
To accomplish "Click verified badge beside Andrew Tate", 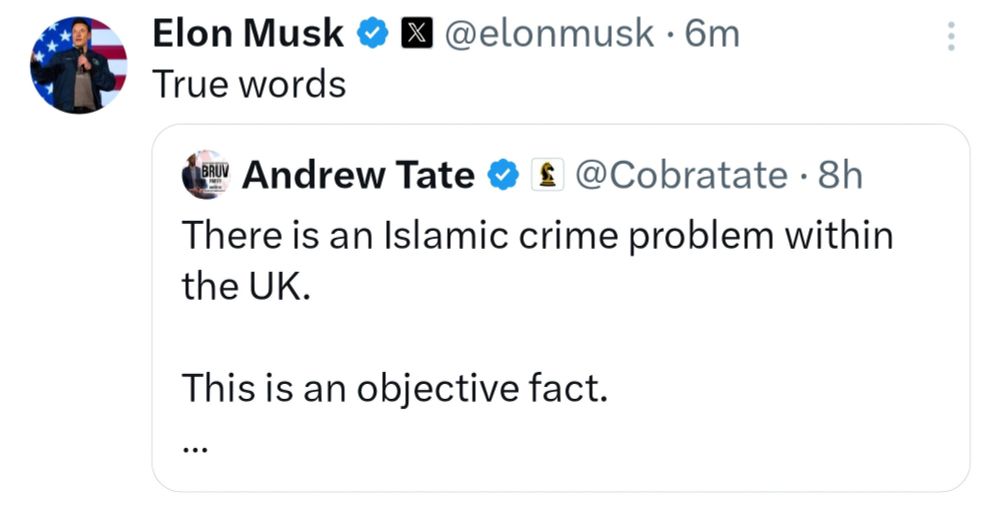I will pyautogui.click(x=504, y=175).
